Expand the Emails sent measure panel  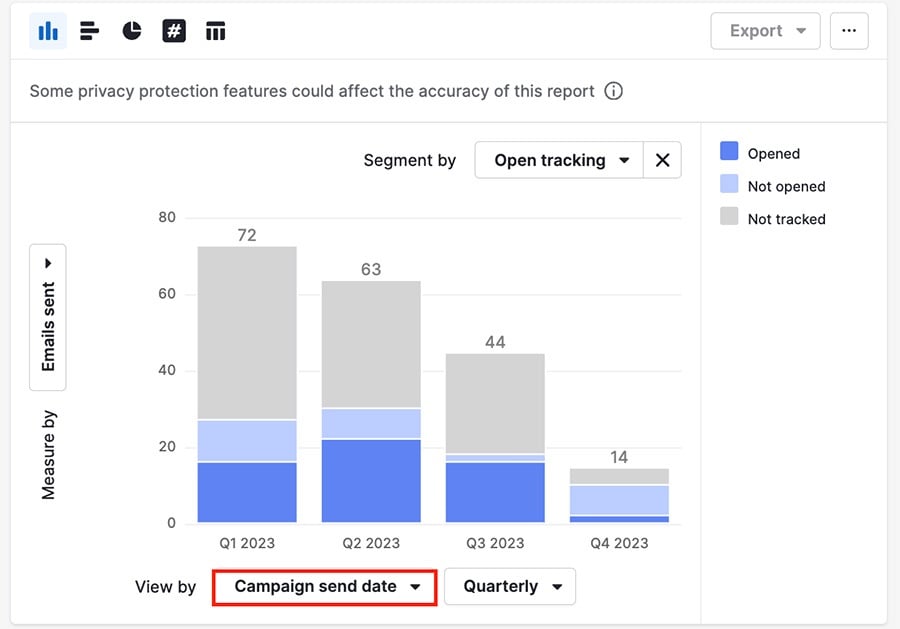coord(47,262)
